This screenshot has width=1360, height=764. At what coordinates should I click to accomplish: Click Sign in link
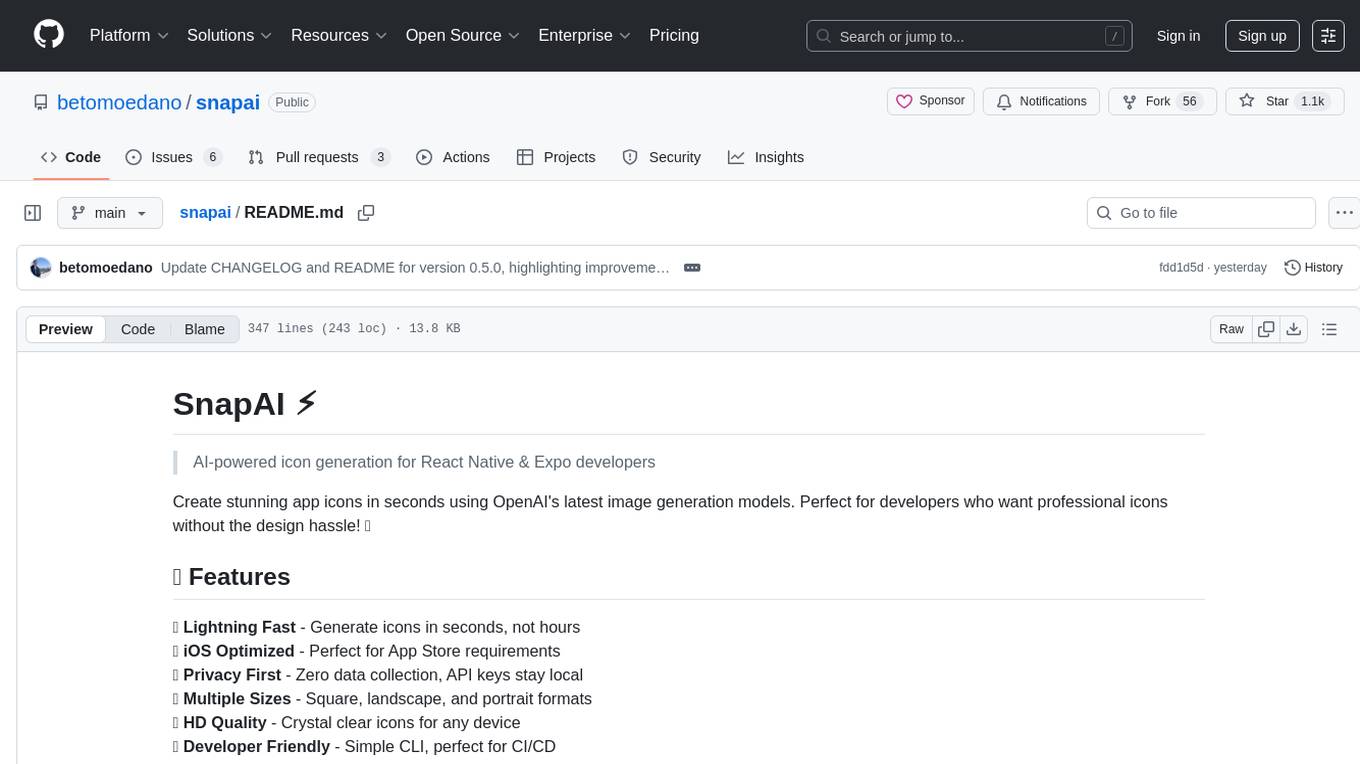pyautogui.click(x=1178, y=36)
